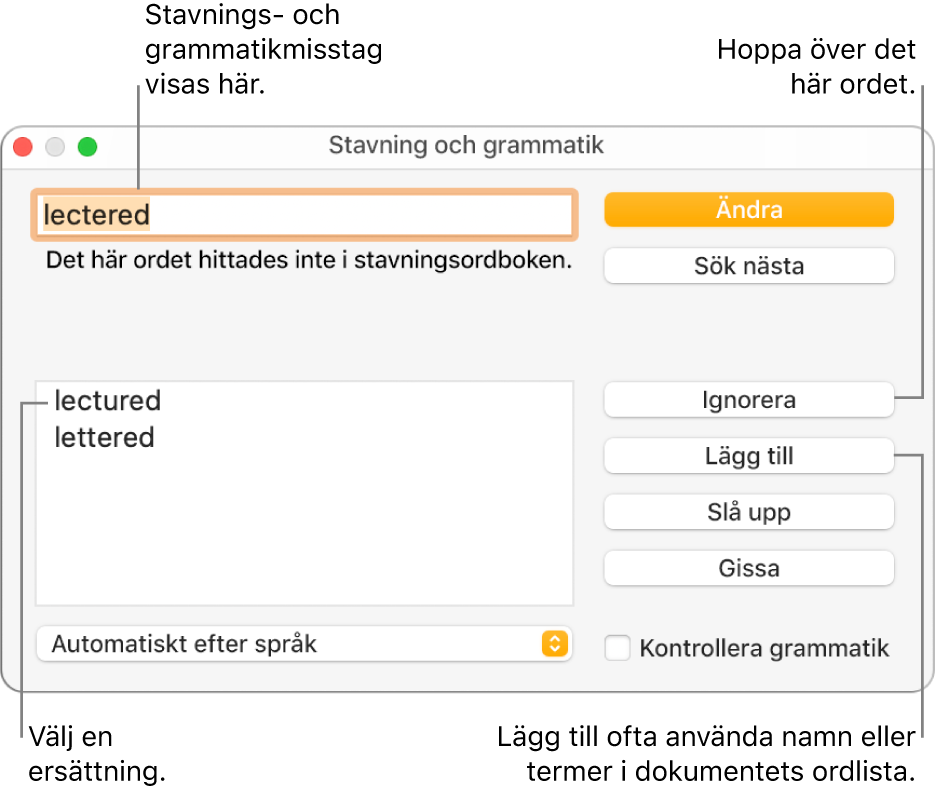
Task: Skip the word with Ignorera
Action: coord(748,401)
